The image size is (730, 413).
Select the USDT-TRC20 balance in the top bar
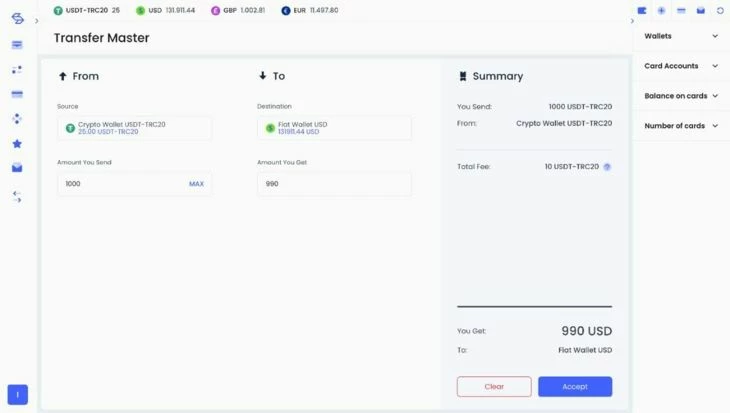point(87,10)
